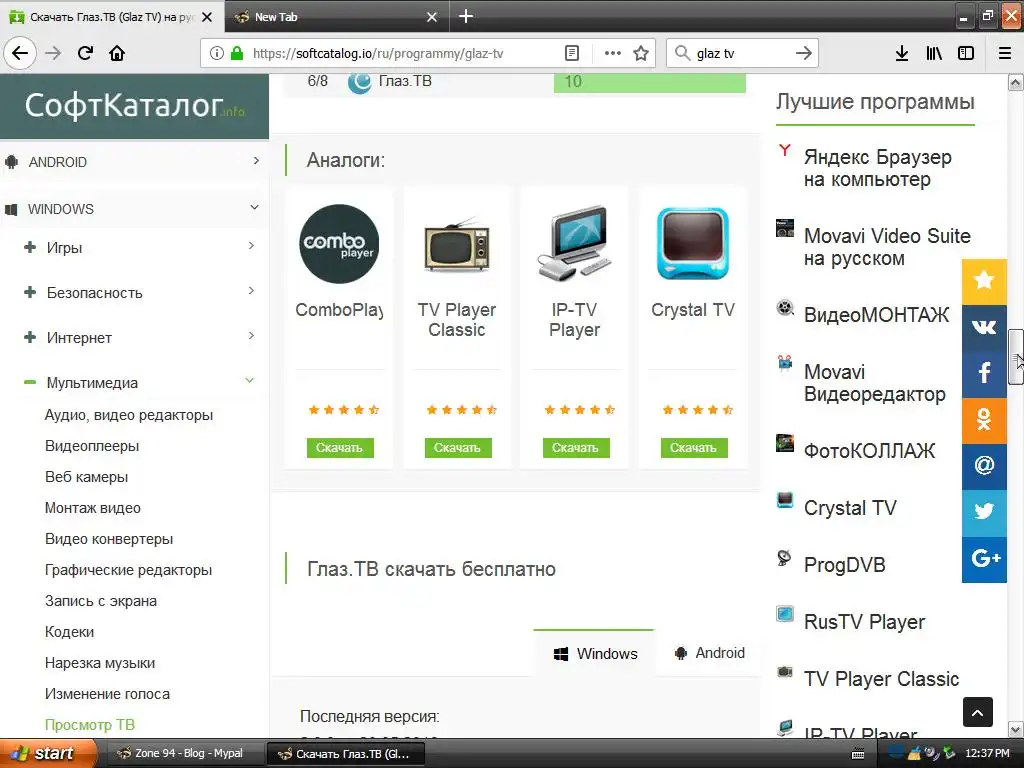Open ProgDVB program link
The width and height of the screenshot is (1024, 768).
pyautogui.click(x=844, y=565)
